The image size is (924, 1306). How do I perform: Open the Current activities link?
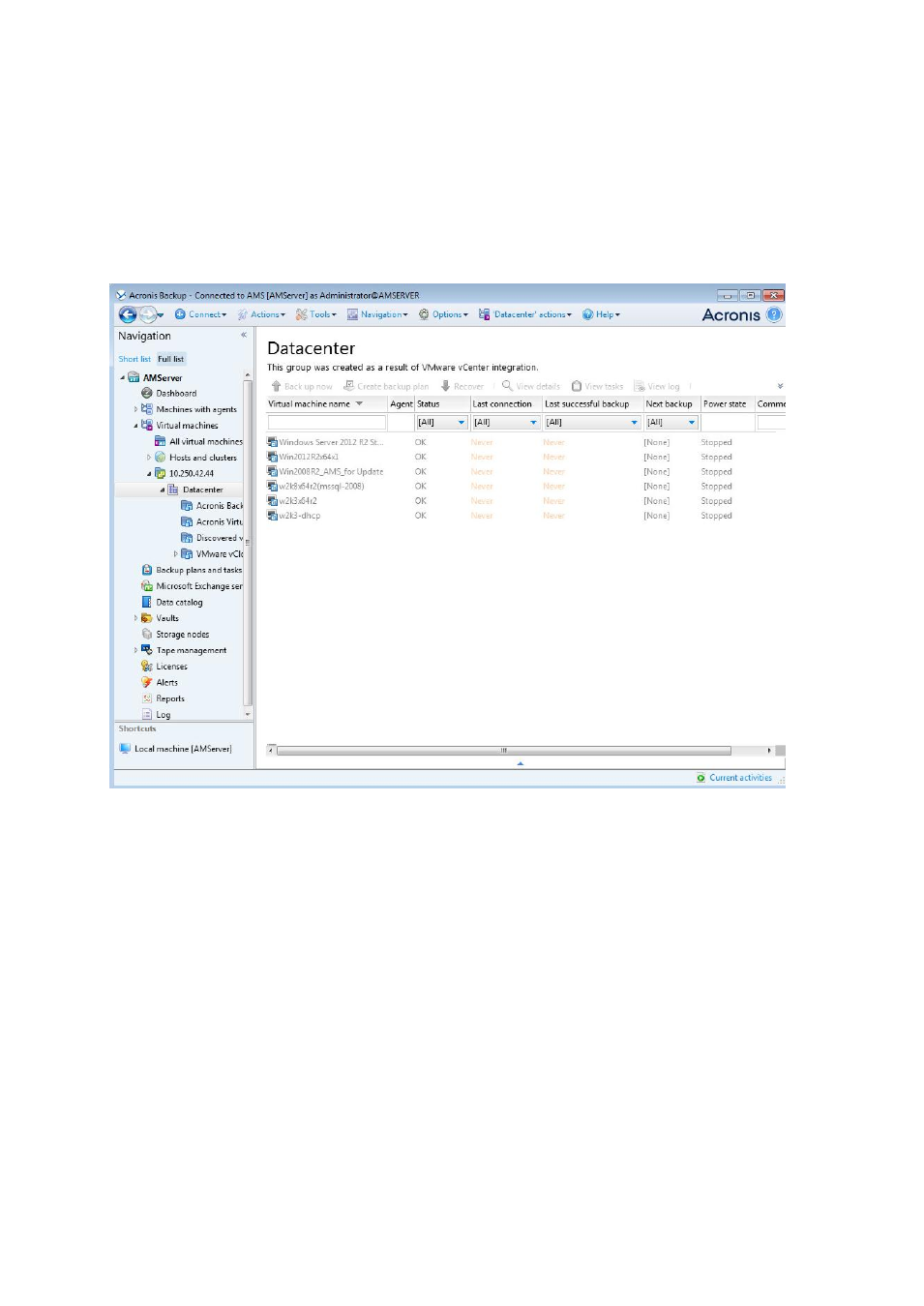[740, 778]
